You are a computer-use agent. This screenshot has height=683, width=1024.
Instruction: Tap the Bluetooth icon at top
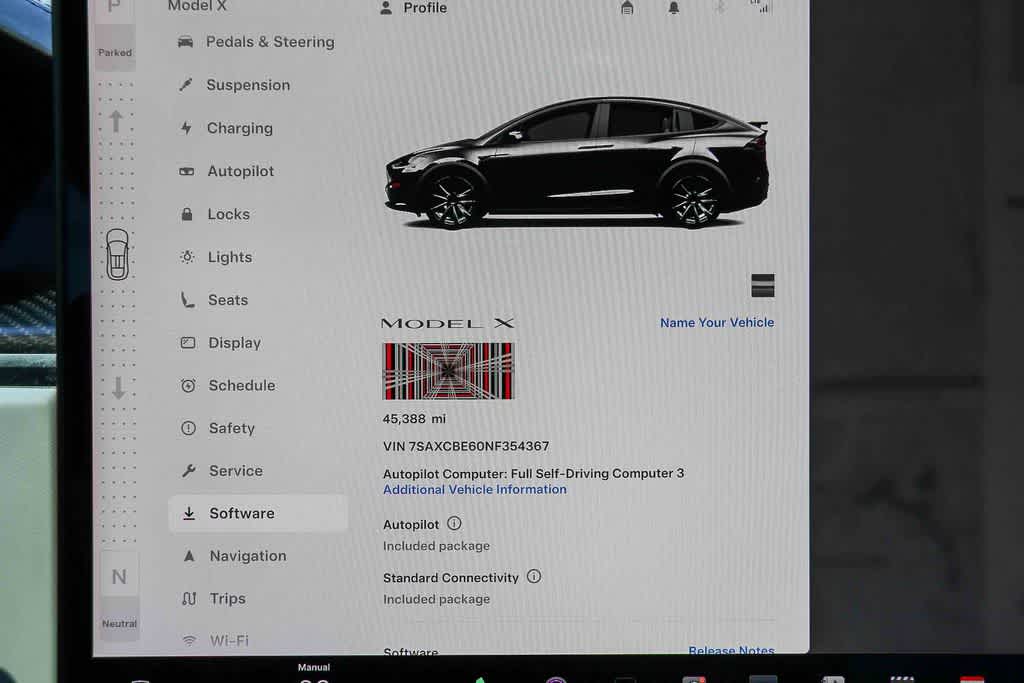point(717,7)
